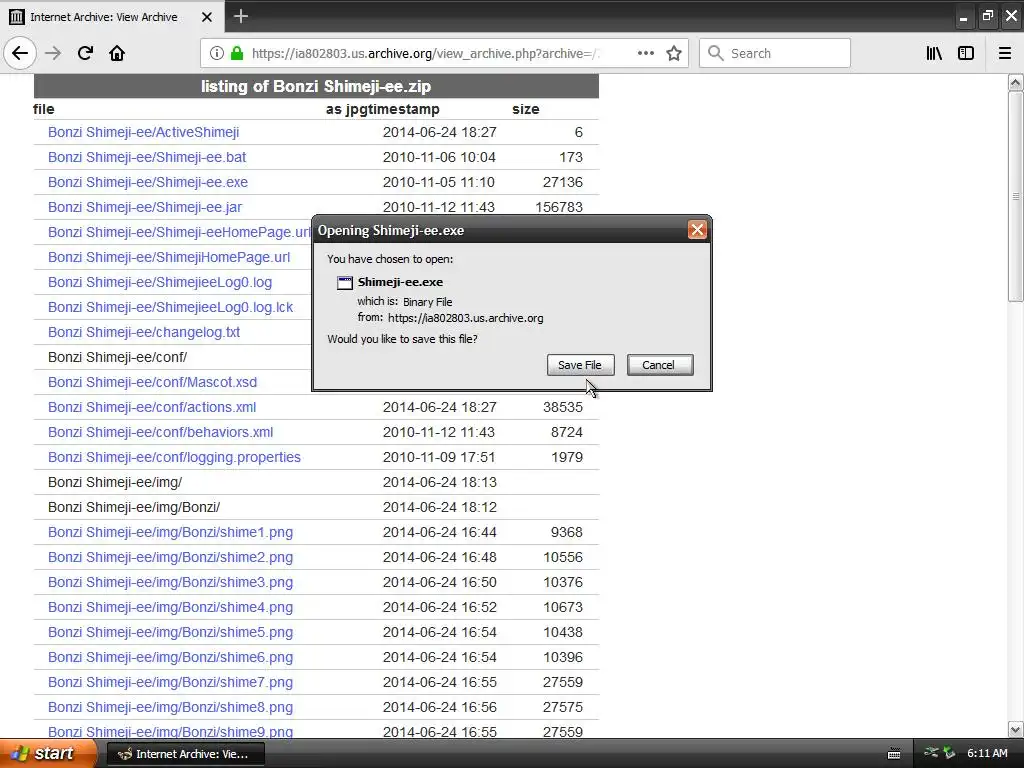This screenshot has width=1024, height=768.
Task: Click the green padlock security icon
Action: [236, 53]
